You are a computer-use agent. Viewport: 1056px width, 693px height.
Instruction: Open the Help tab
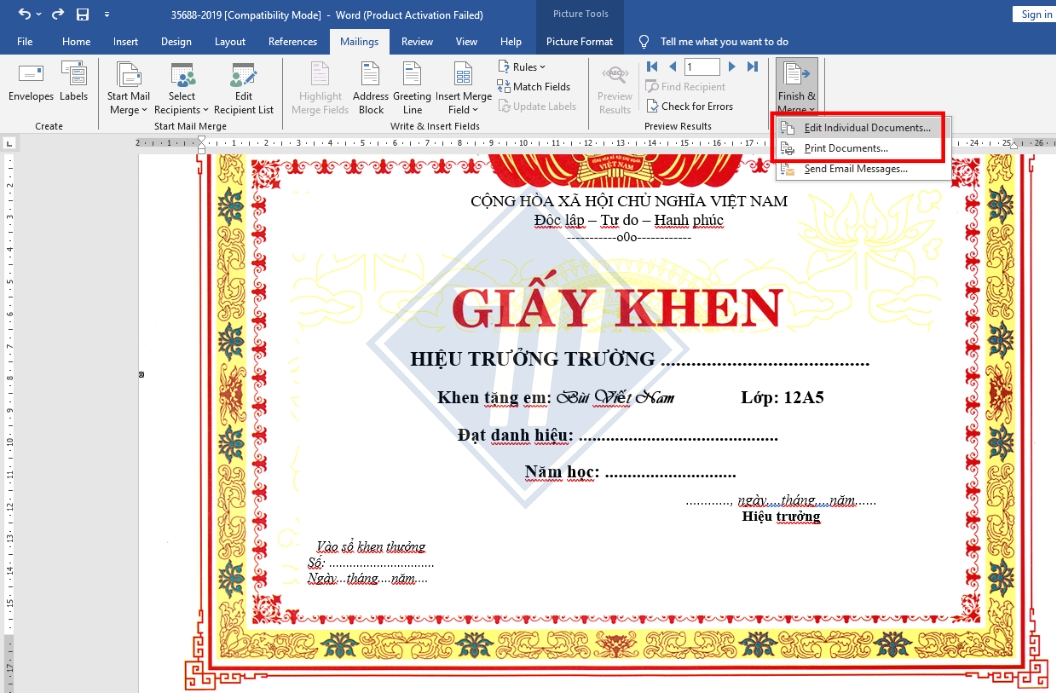pos(510,42)
